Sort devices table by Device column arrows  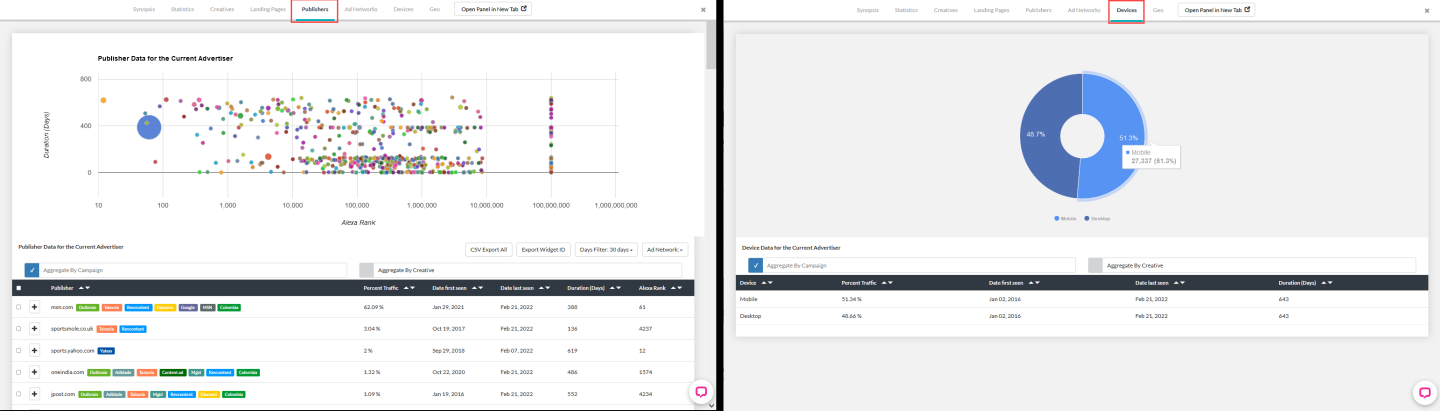click(765, 283)
